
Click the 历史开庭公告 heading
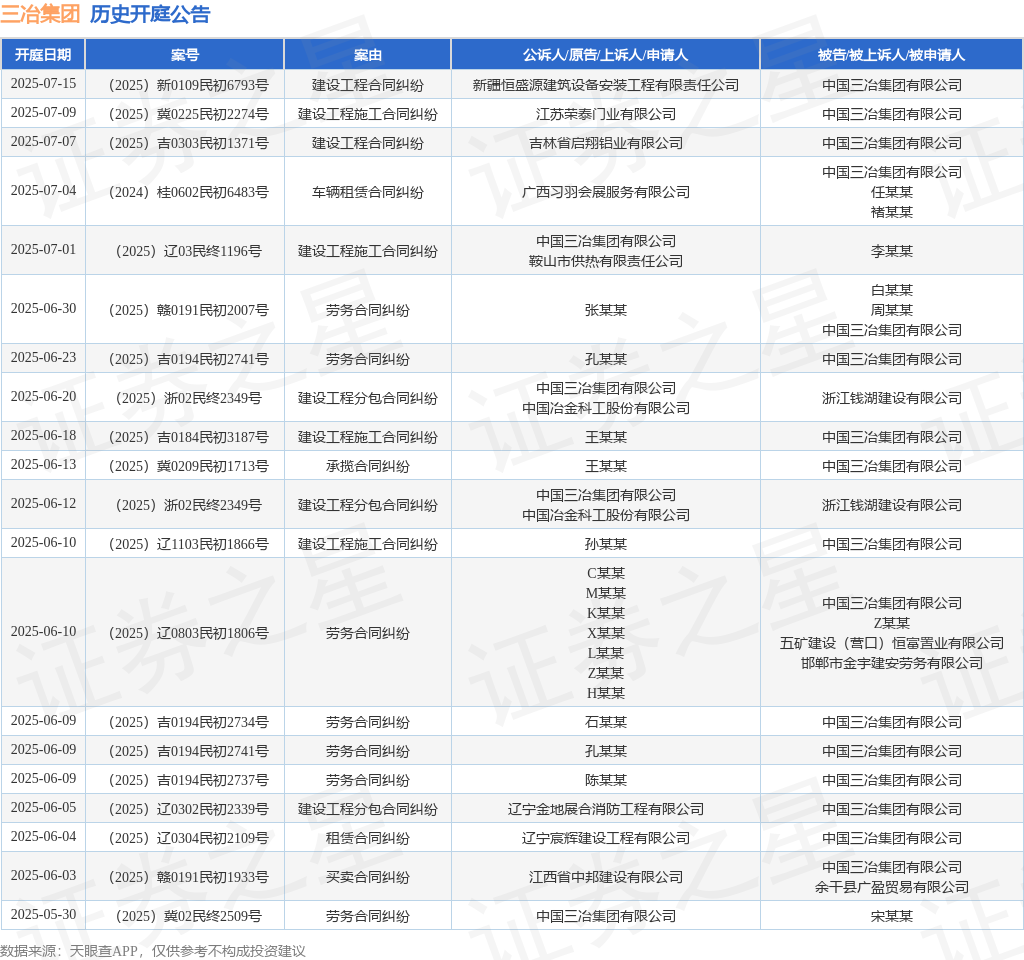click(x=150, y=14)
